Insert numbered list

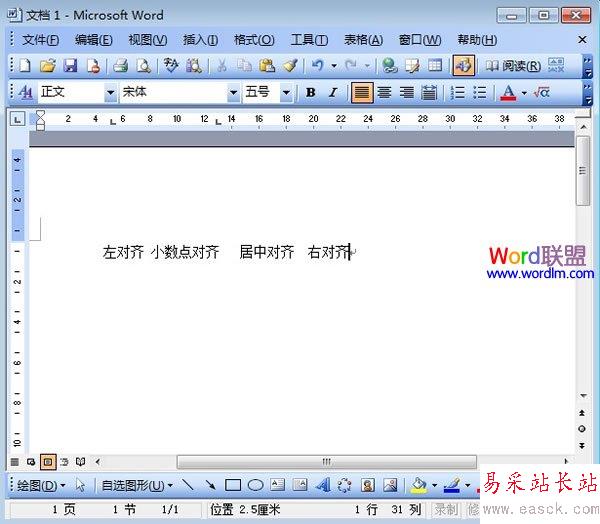458,92
